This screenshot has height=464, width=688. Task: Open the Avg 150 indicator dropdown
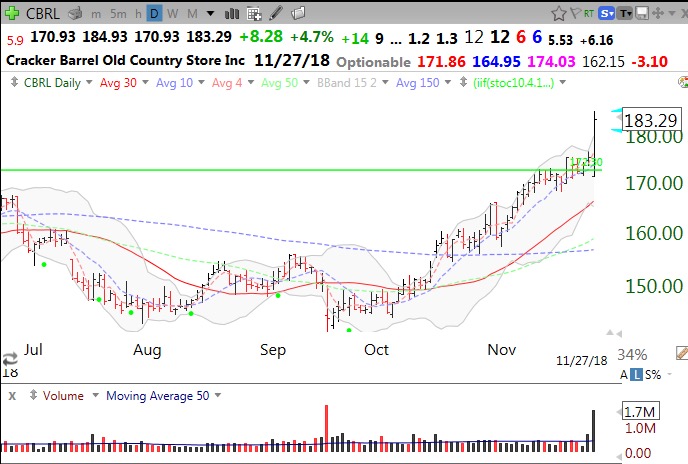point(448,82)
